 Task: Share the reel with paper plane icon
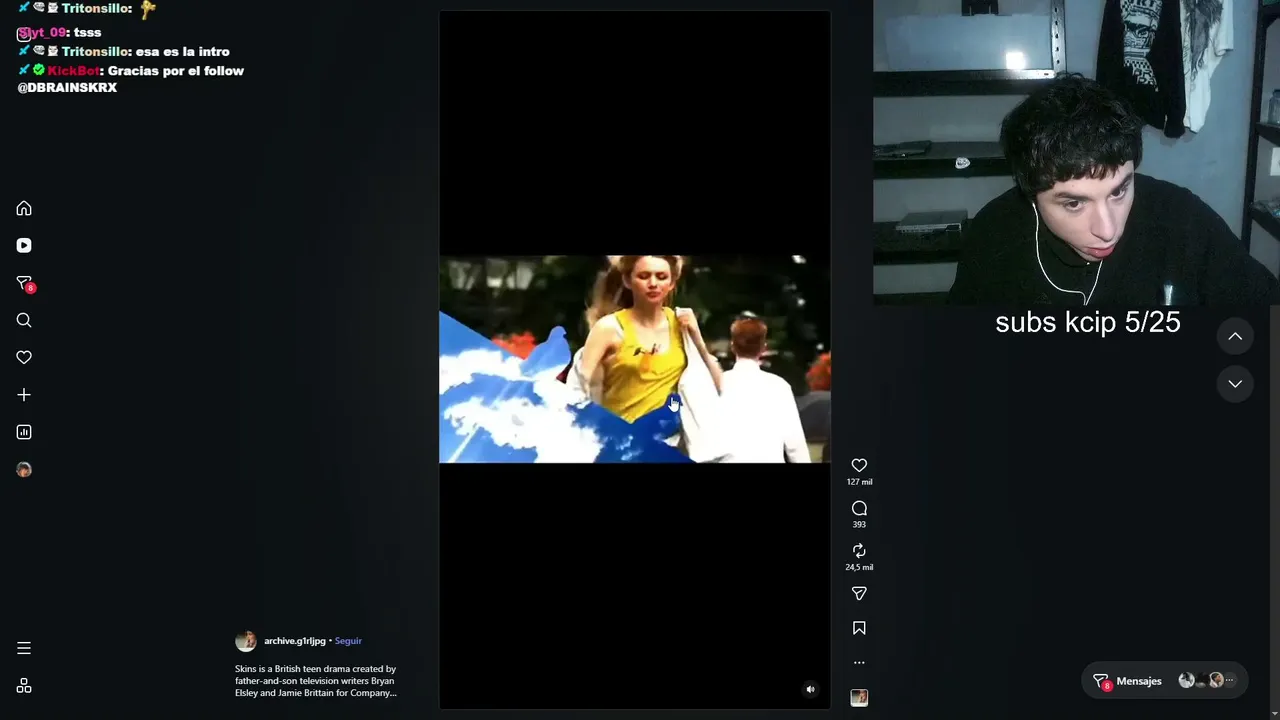[x=859, y=593]
